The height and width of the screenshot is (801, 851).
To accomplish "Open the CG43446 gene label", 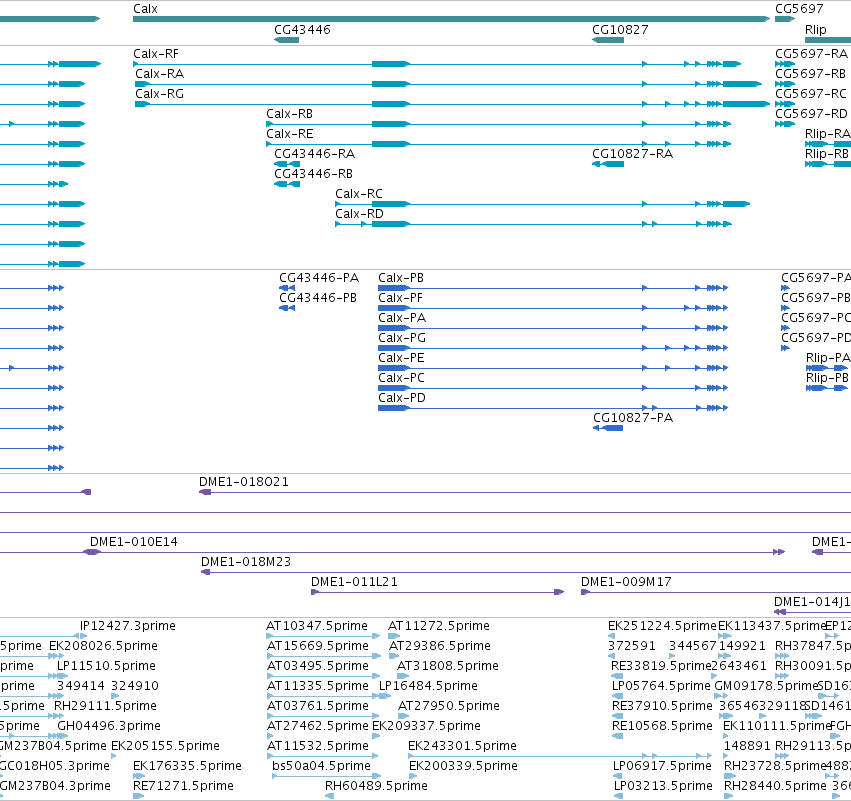I will (302, 29).
